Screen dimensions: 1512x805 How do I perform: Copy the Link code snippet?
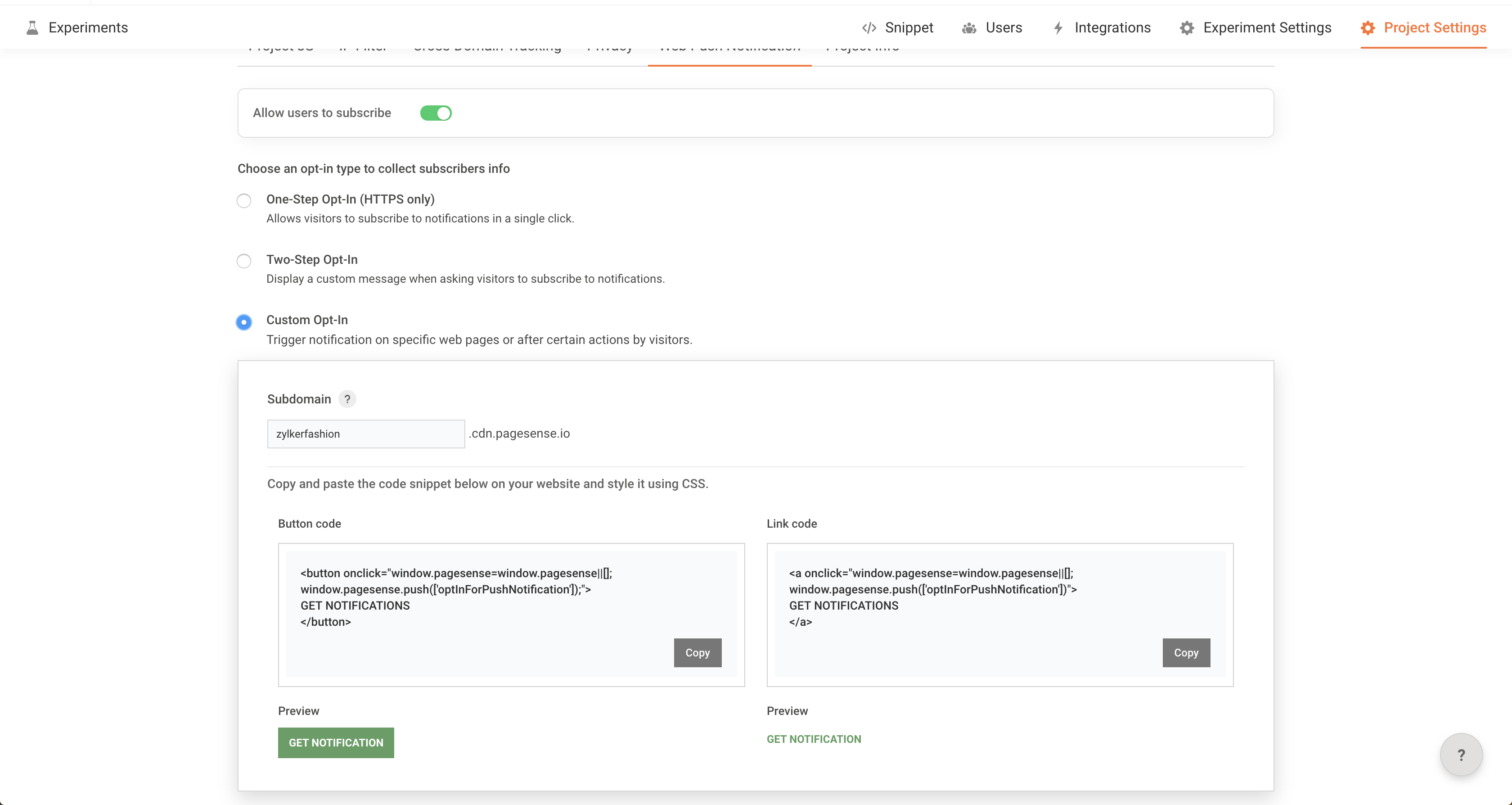(1186, 652)
